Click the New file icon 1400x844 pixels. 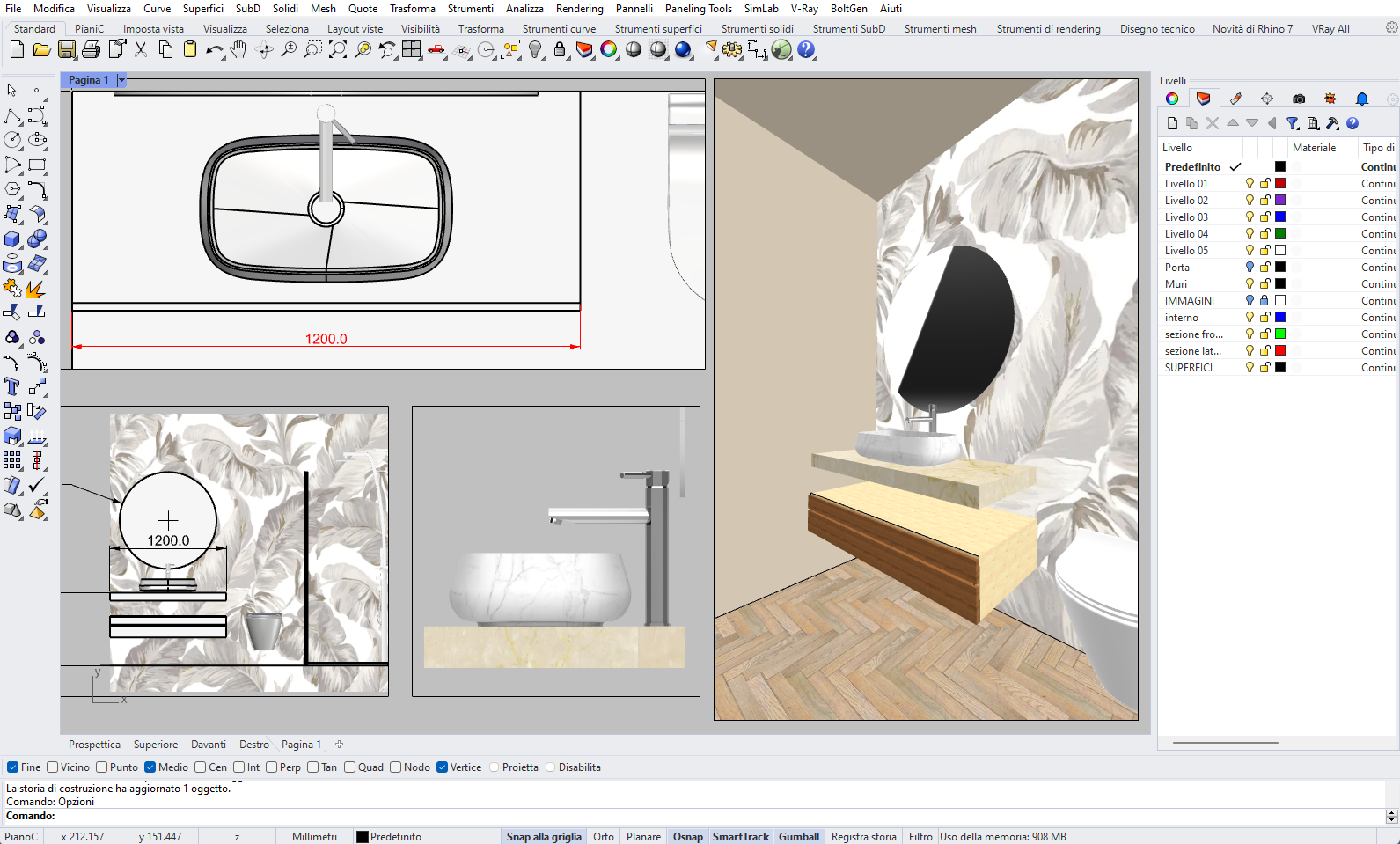[x=17, y=50]
